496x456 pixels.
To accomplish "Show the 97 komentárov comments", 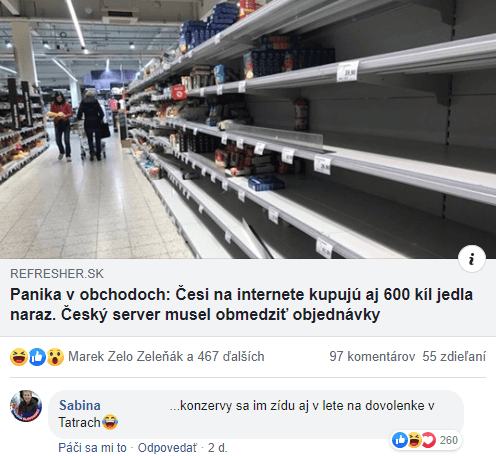I will coord(372,356).
